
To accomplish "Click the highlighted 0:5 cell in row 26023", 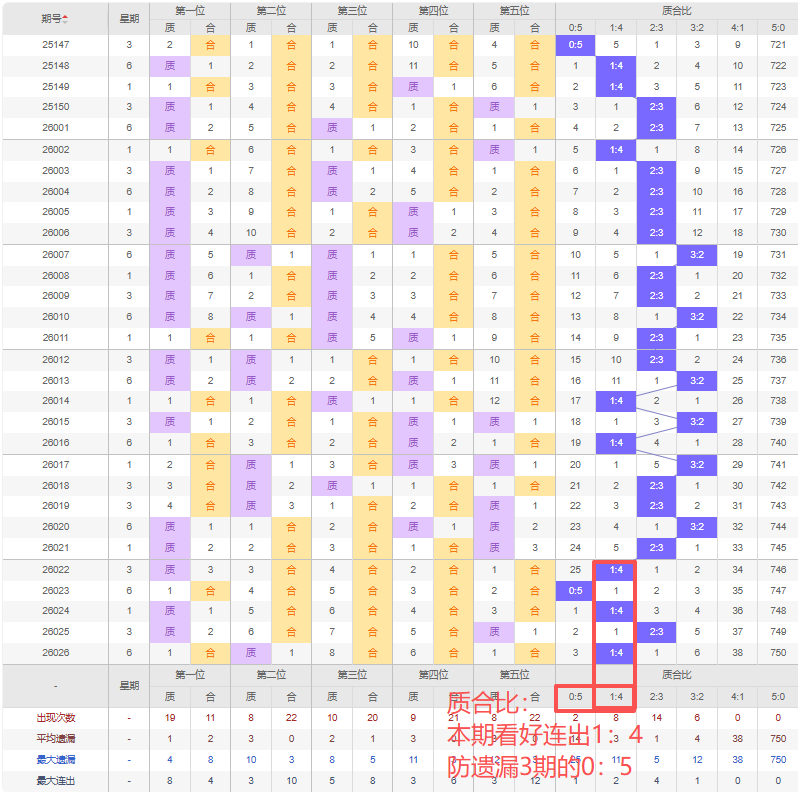I will [575, 590].
